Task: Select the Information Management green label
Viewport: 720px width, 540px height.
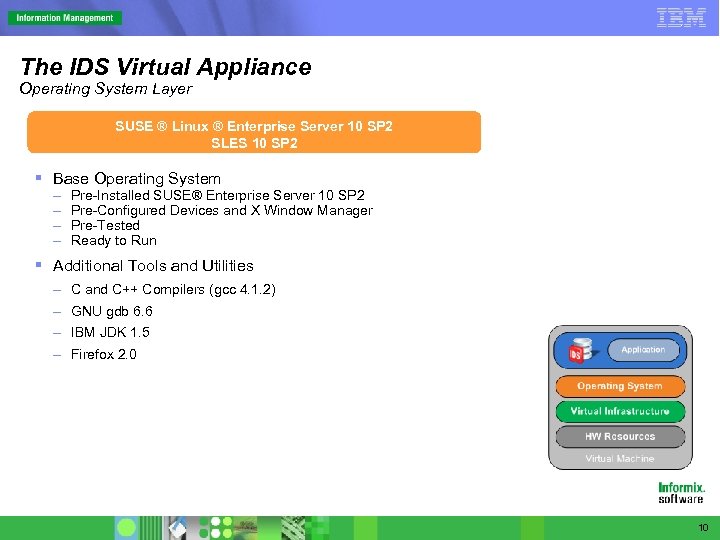Action: pyautogui.click(x=65, y=18)
